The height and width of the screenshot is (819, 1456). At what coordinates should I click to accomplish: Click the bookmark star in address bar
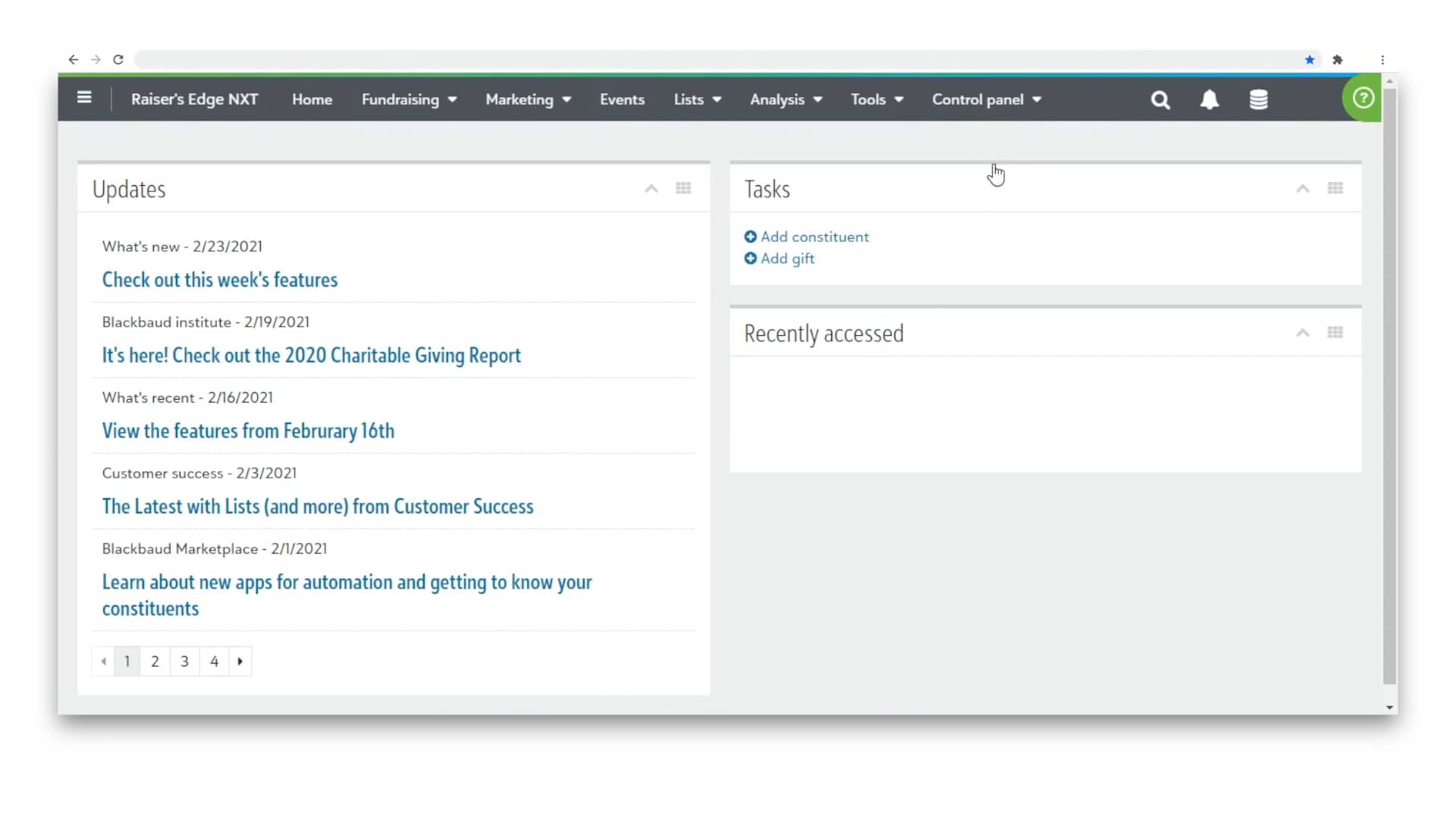tap(1310, 59)
